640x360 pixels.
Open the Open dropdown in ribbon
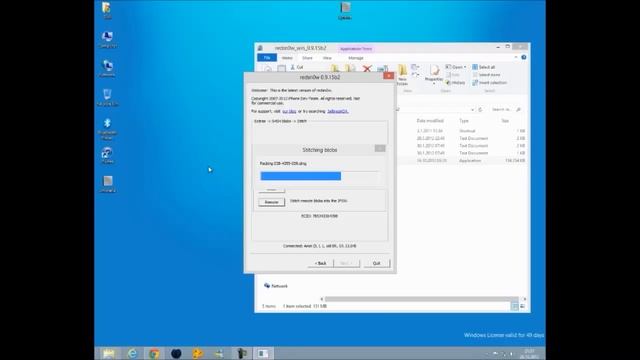pos(456,67)
